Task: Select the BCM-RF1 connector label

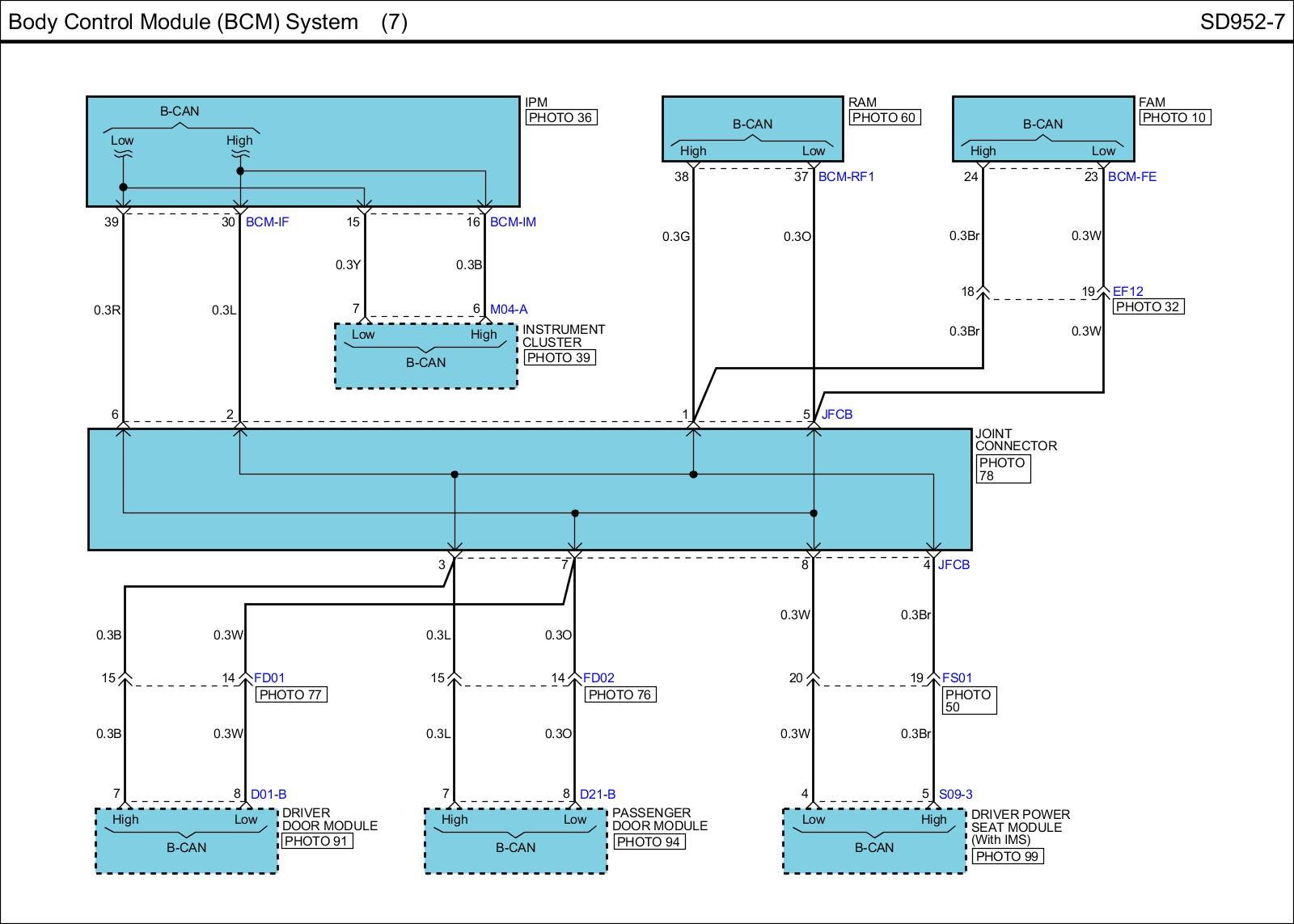Action: pos(846,177)
